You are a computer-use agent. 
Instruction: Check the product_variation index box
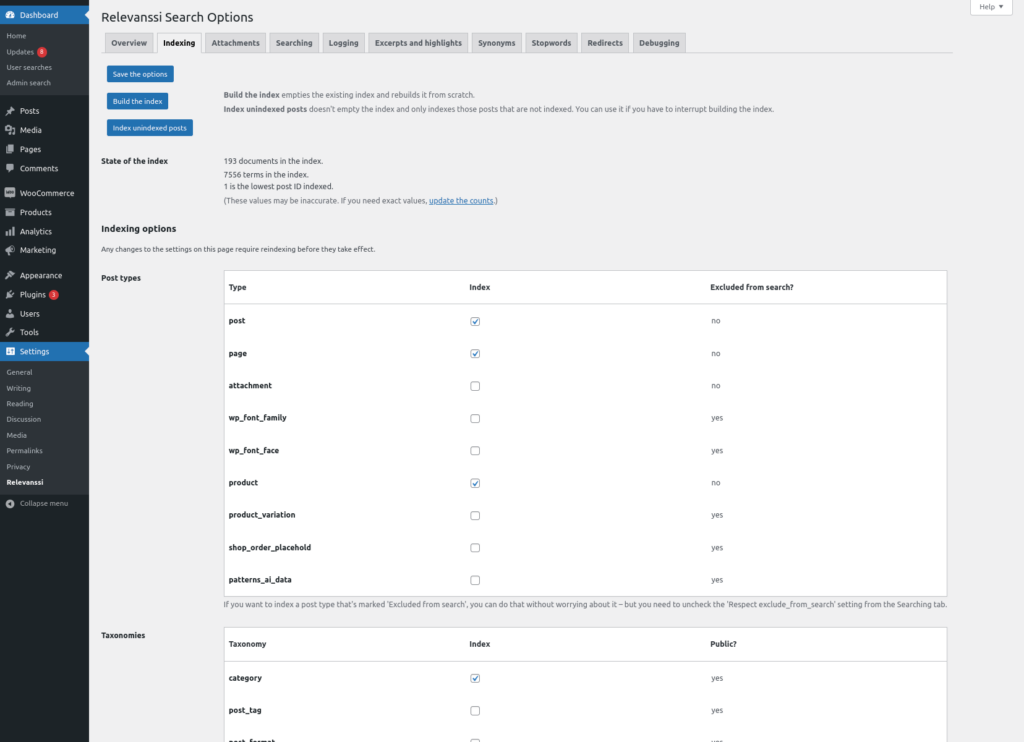coord(475,515)
